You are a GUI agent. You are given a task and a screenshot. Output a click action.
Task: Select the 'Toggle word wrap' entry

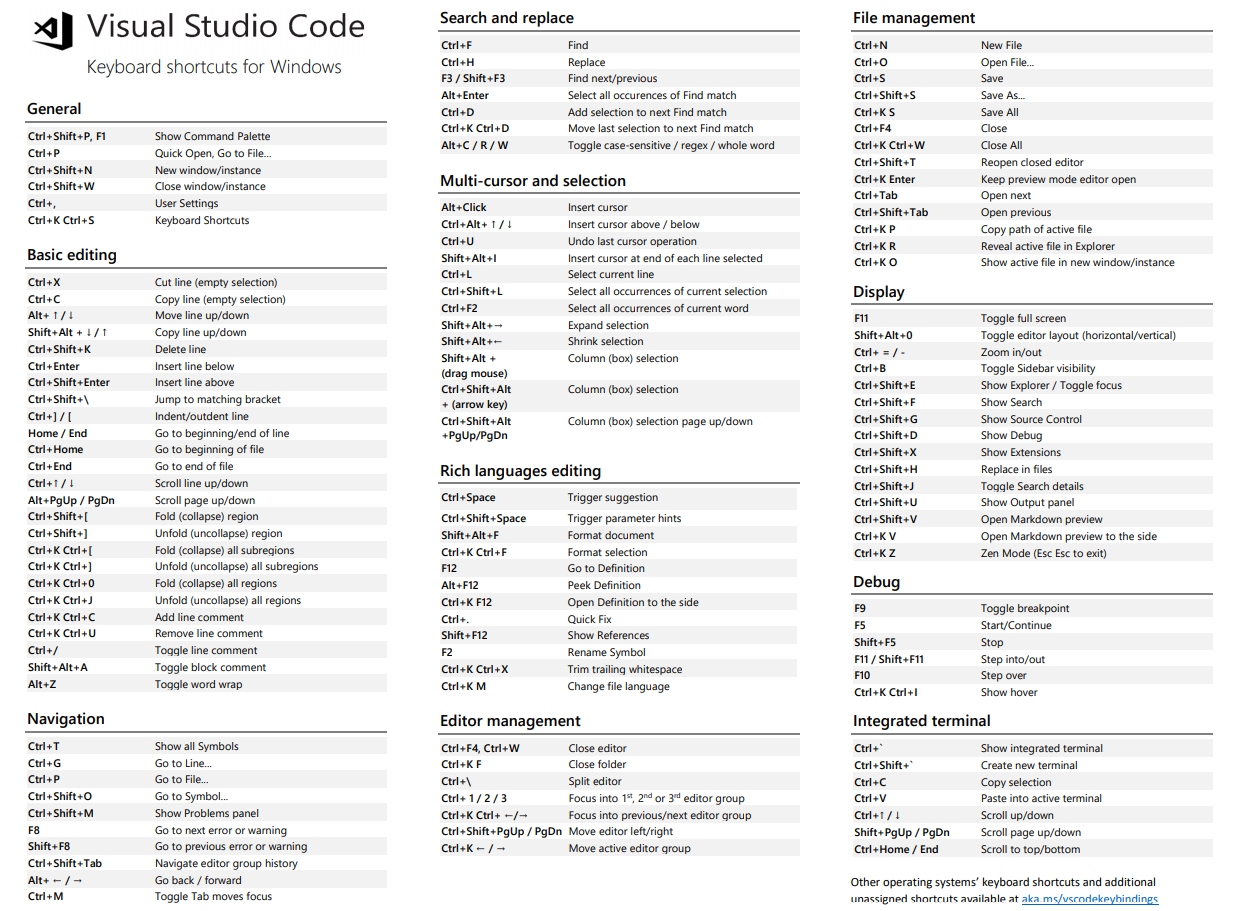tap(198, 684)
